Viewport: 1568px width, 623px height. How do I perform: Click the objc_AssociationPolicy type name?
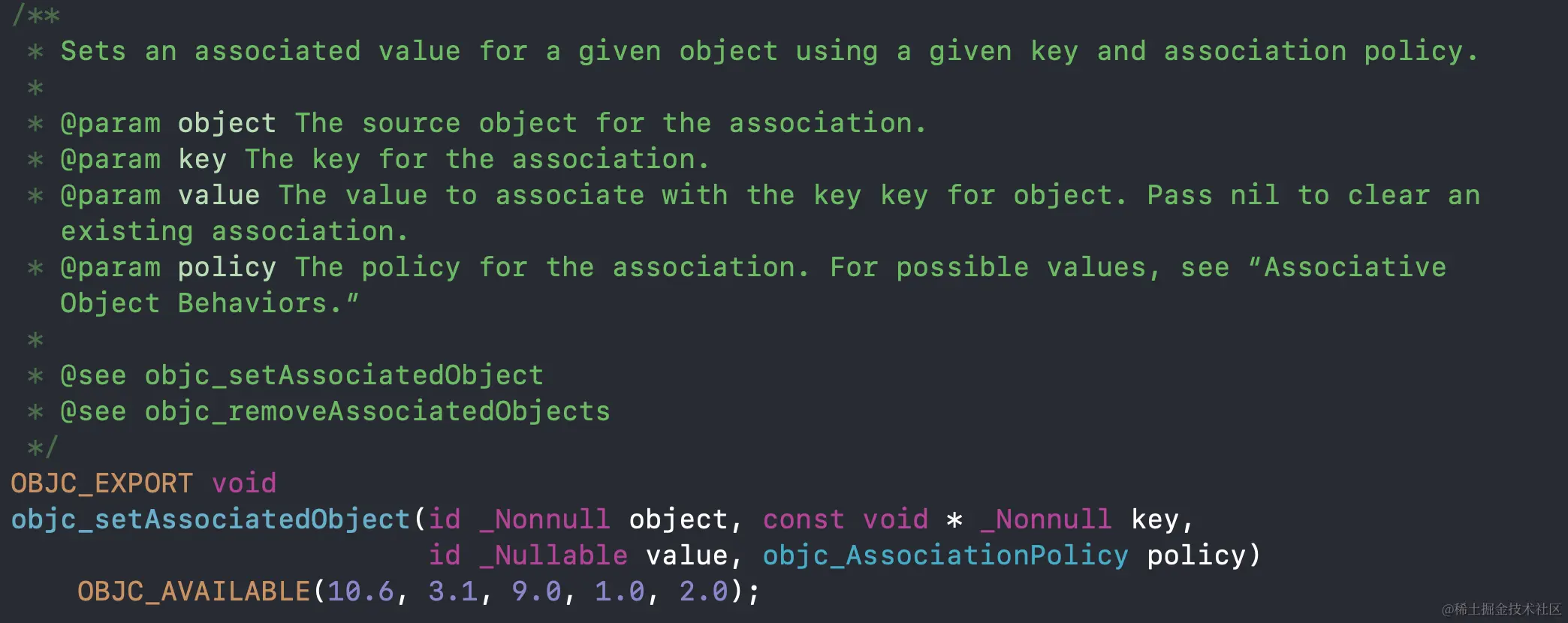pos(945,555)
